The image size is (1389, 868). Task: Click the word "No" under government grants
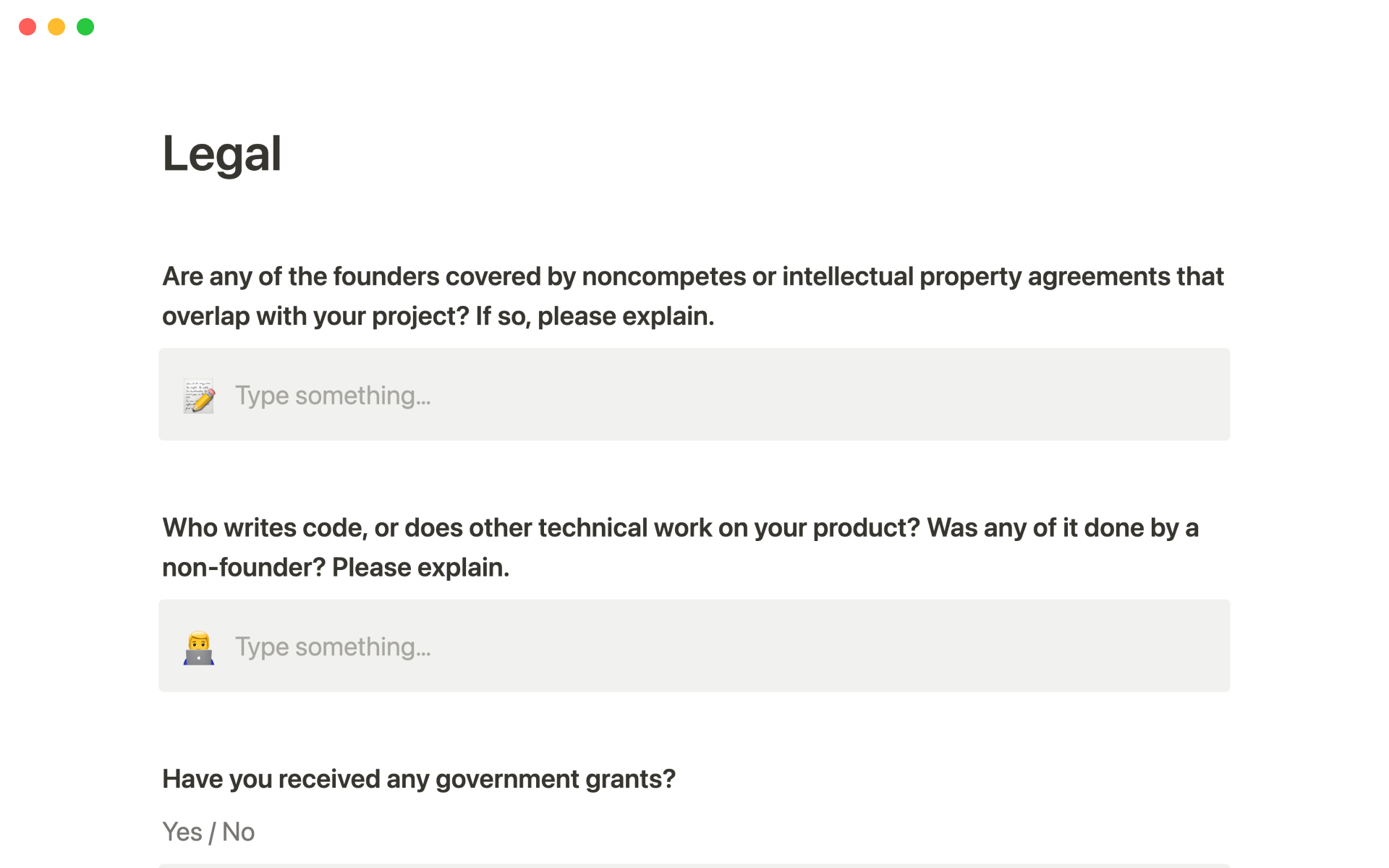tap(239, 832)
